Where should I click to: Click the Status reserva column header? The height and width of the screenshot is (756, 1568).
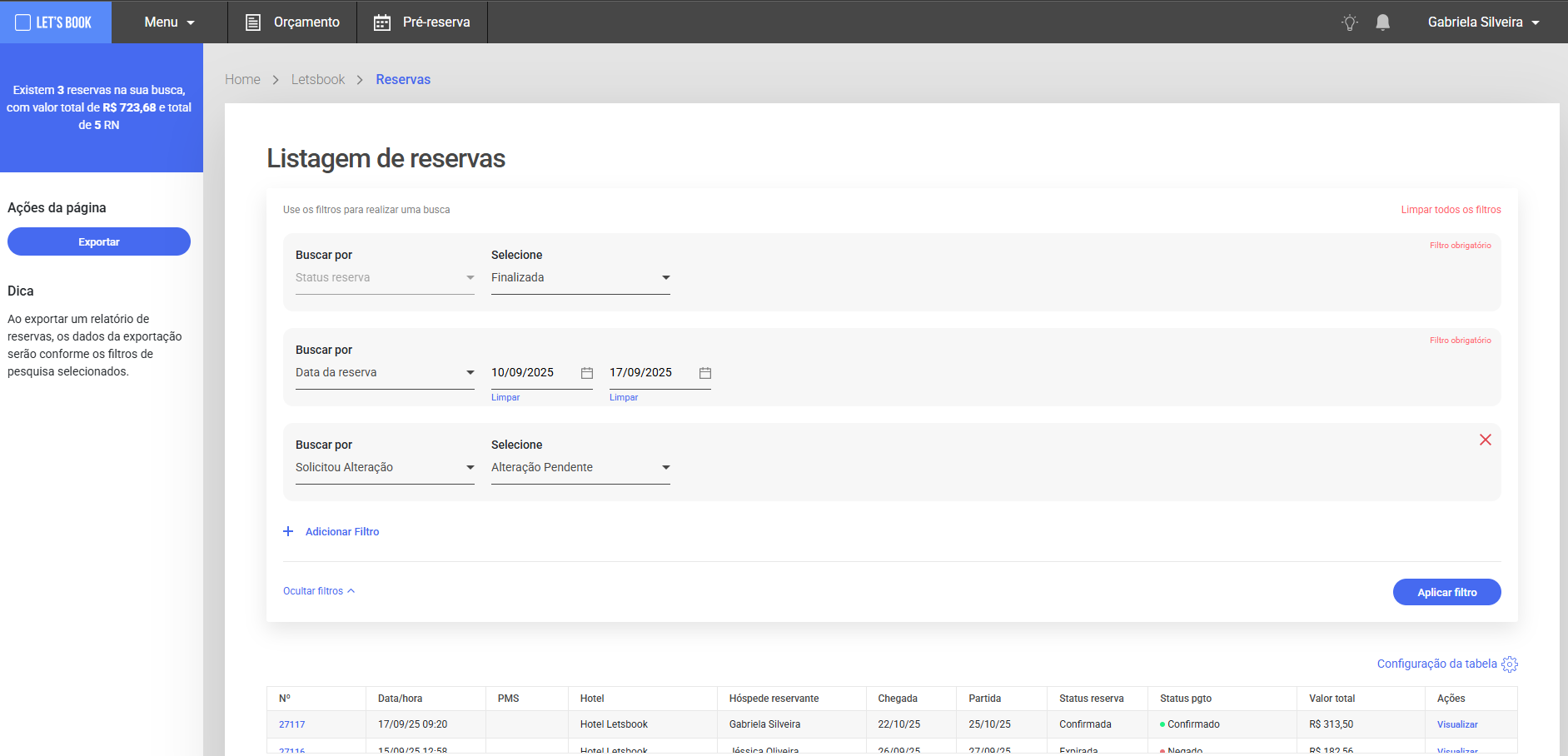tap(1098, 699)
